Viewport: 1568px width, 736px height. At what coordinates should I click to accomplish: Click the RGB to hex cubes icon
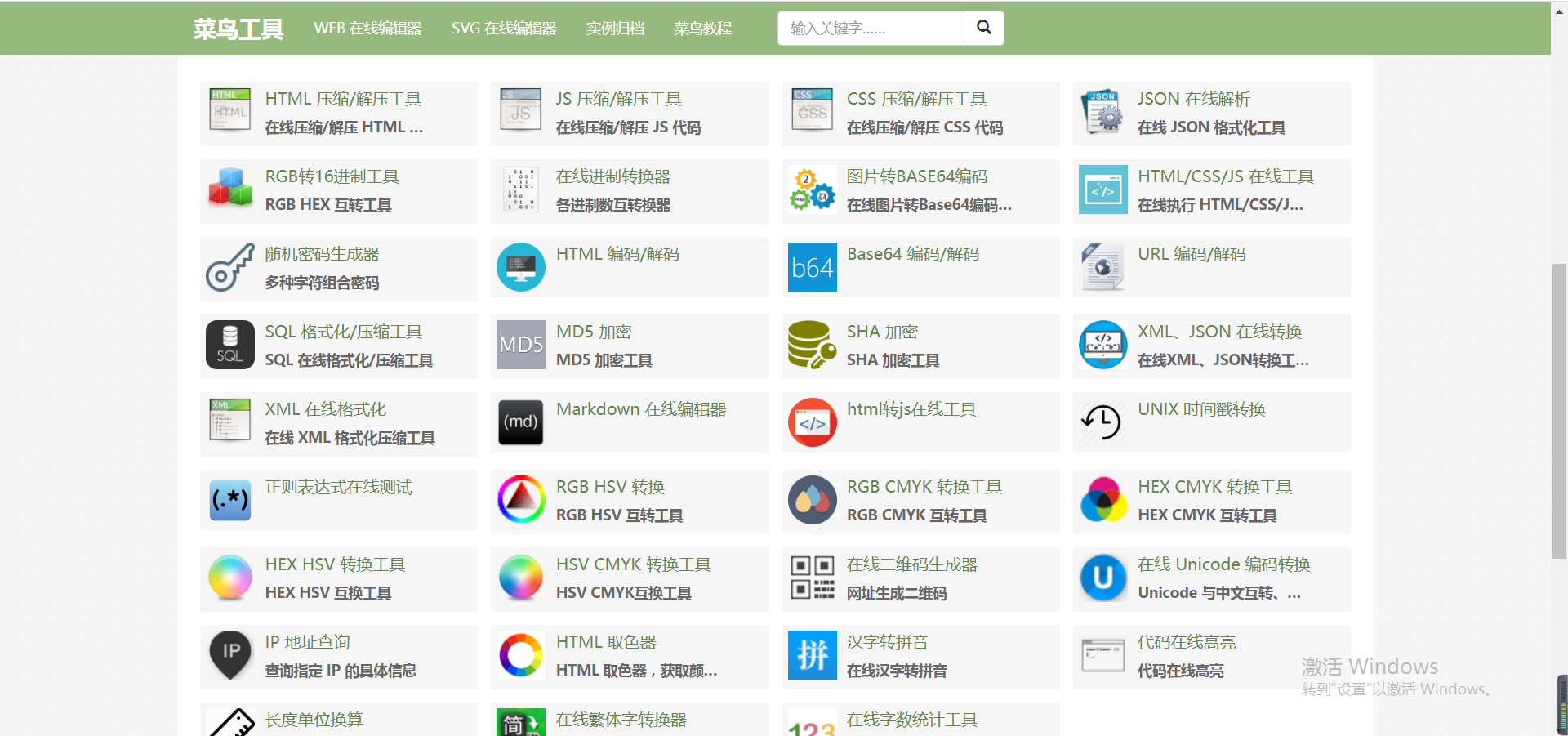230,187
